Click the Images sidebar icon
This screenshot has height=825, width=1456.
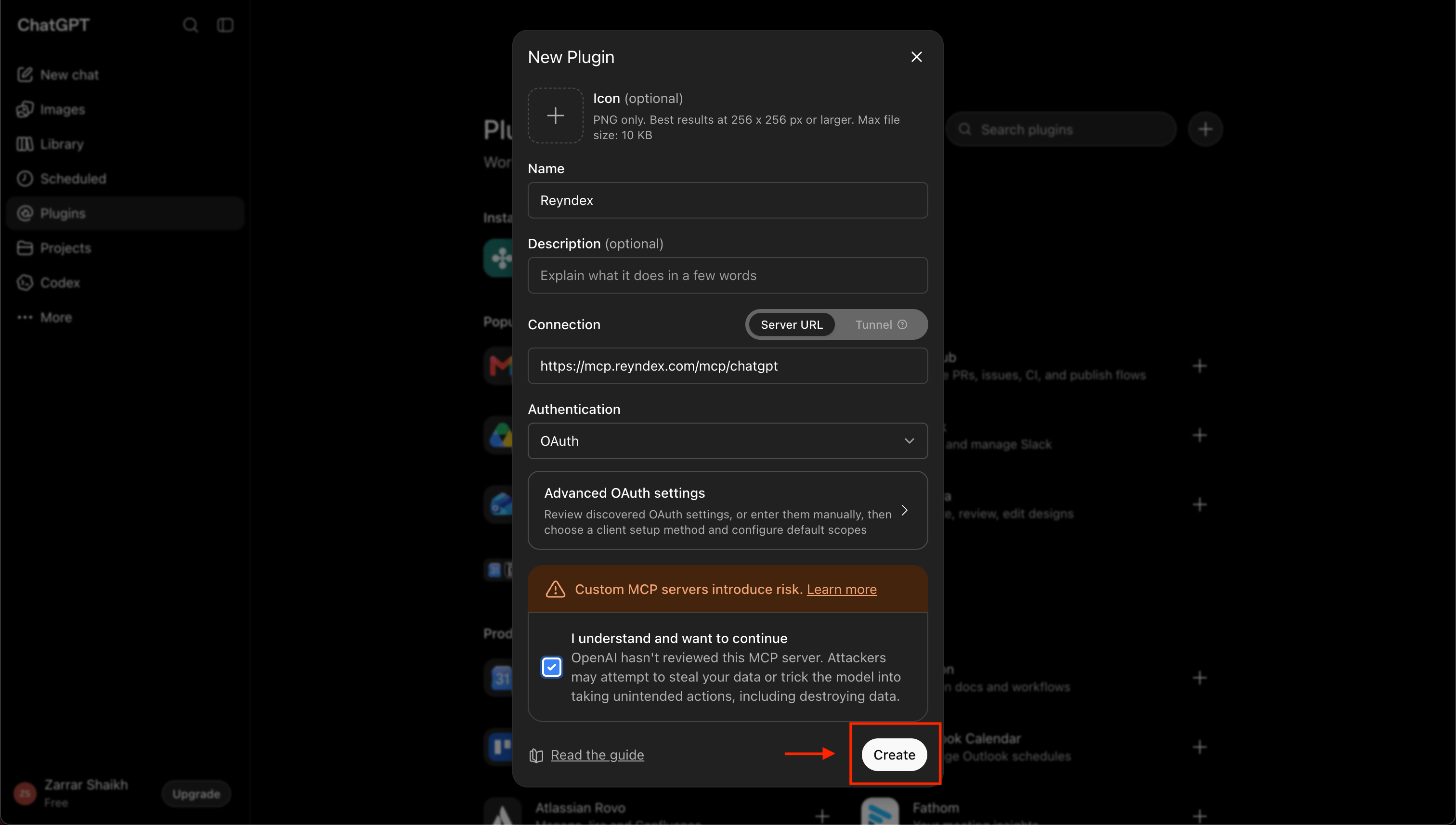[x=25, y=109]
